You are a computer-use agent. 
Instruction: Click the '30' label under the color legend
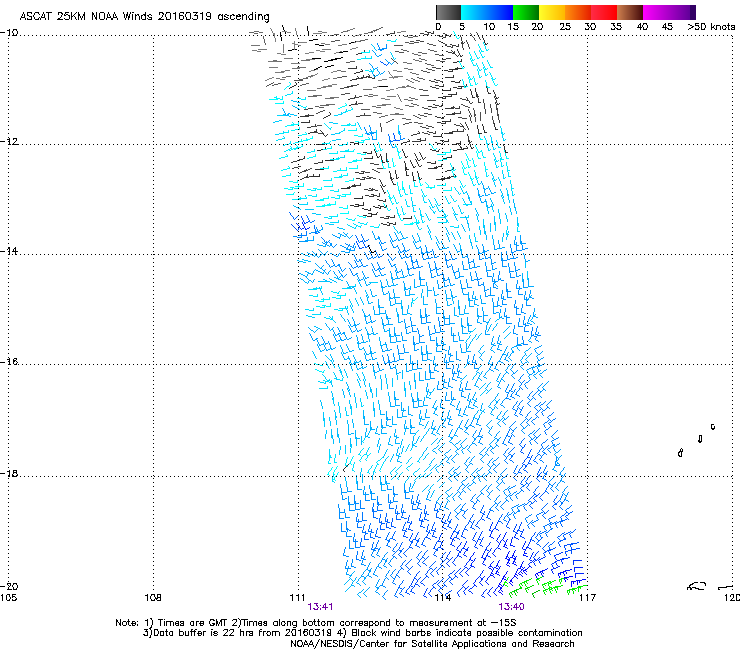coord(590,27)
